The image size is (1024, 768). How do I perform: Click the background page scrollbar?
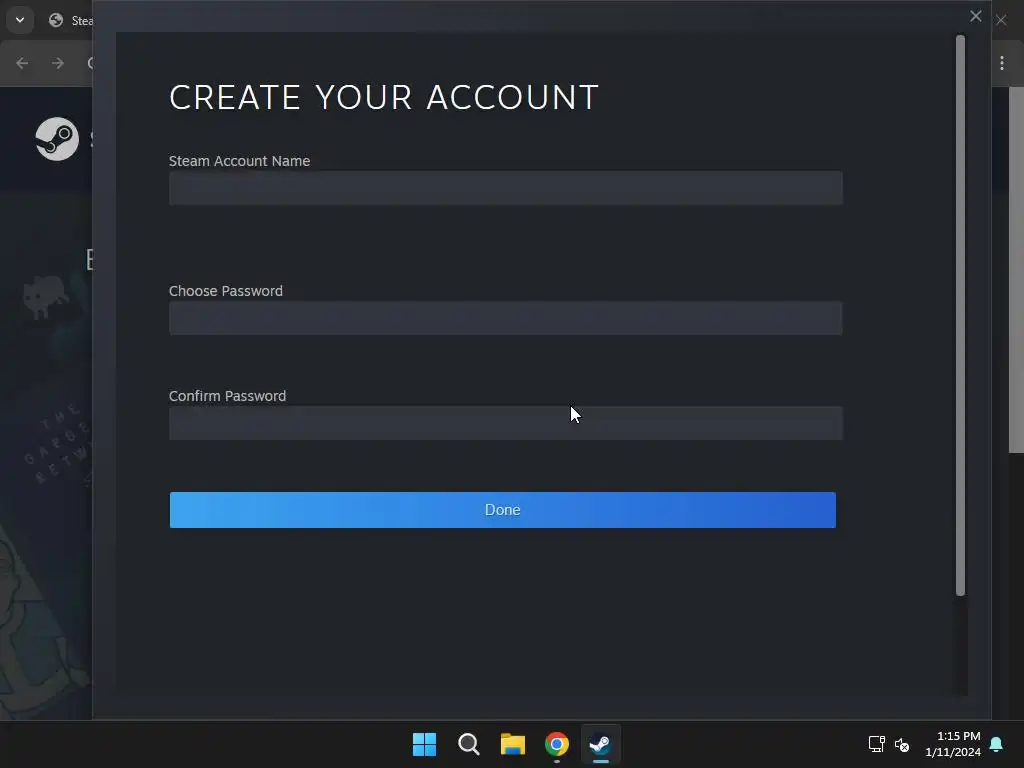tap(1016, 270)
